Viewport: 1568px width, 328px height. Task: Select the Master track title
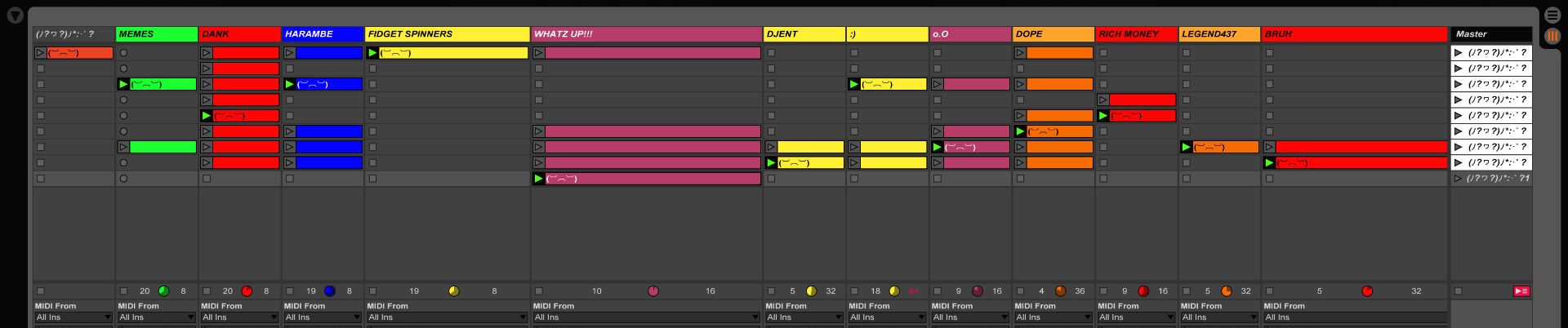click(1490, 34)
